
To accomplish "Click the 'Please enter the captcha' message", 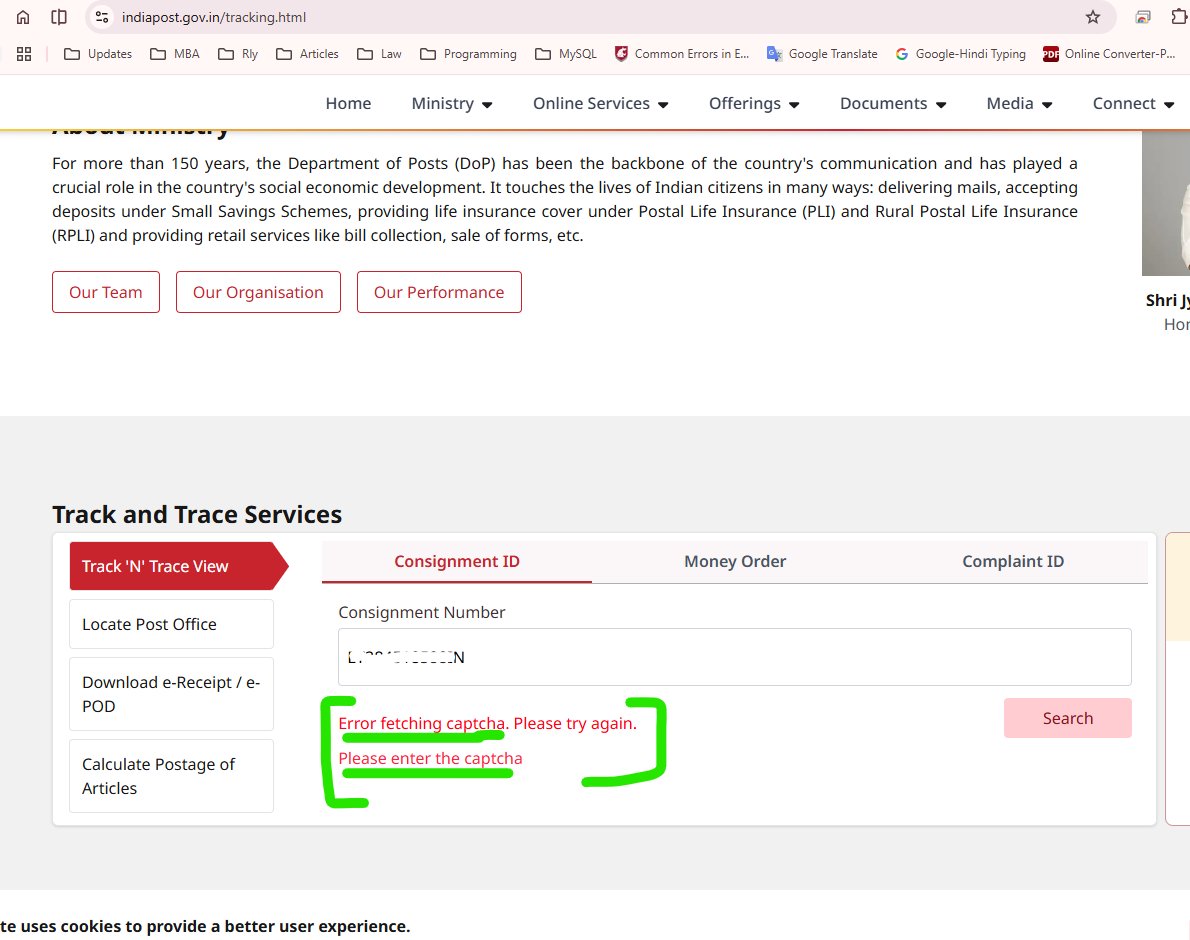I will click(x=430, y=758).
